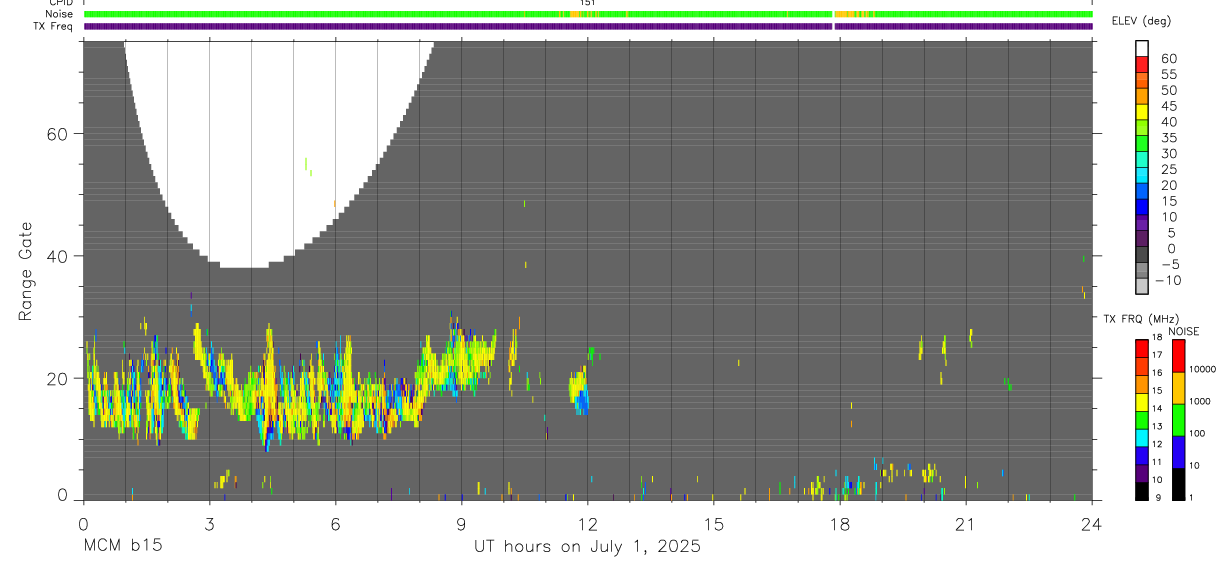1228x567 pixels.
Task: Select the black bottom cell of TX FRQ colorbar
Action: (x=1142, y=491)
